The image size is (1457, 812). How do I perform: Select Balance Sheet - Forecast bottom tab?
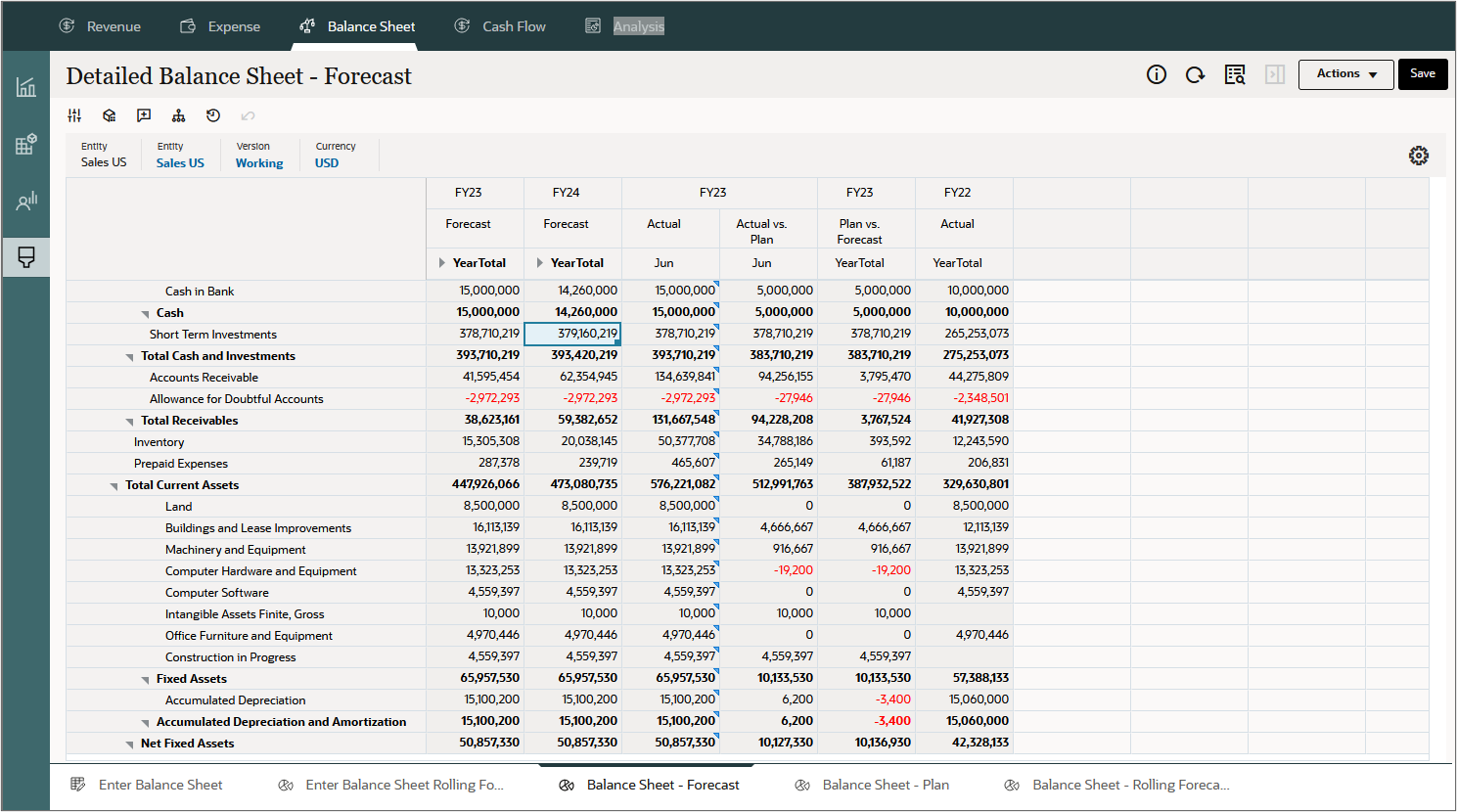pos(662,785)
